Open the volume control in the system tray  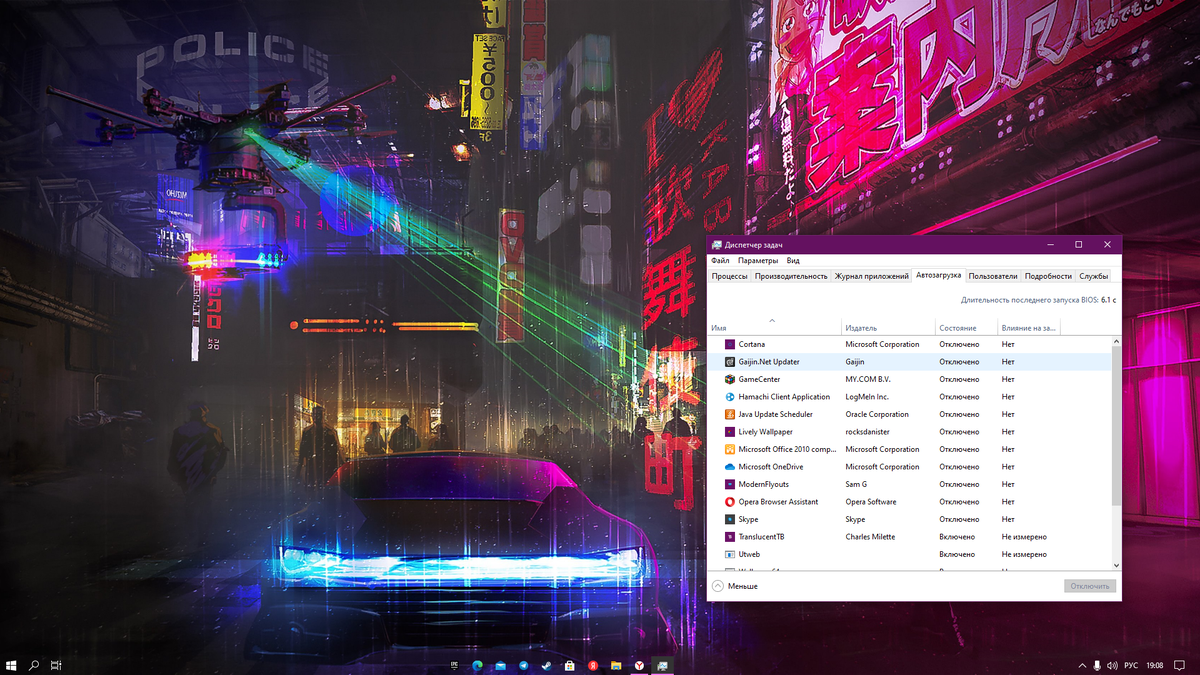pos(1113,665)
